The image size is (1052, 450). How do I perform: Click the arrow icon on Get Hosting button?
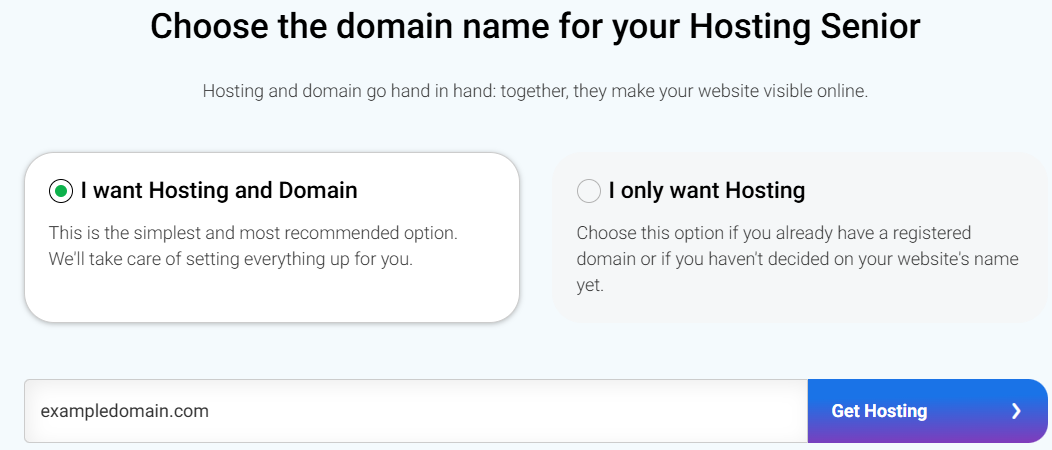1016,411
